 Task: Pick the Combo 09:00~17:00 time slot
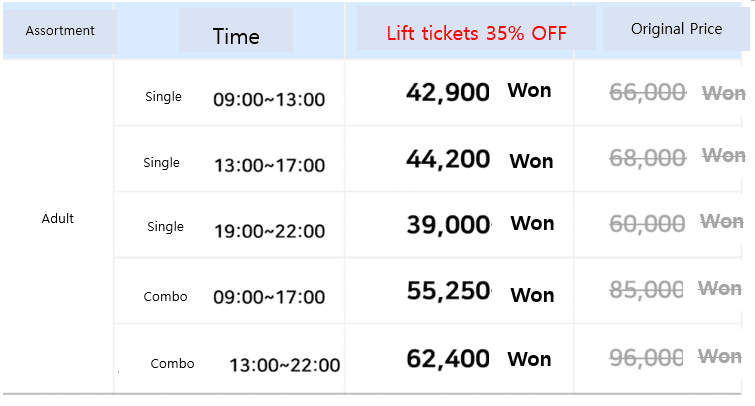[235, 296]
